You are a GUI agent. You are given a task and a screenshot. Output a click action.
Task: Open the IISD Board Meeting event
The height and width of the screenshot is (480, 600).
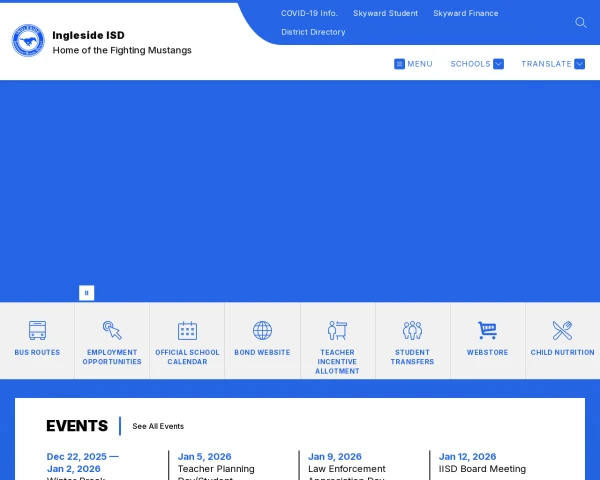click(482, 468)
